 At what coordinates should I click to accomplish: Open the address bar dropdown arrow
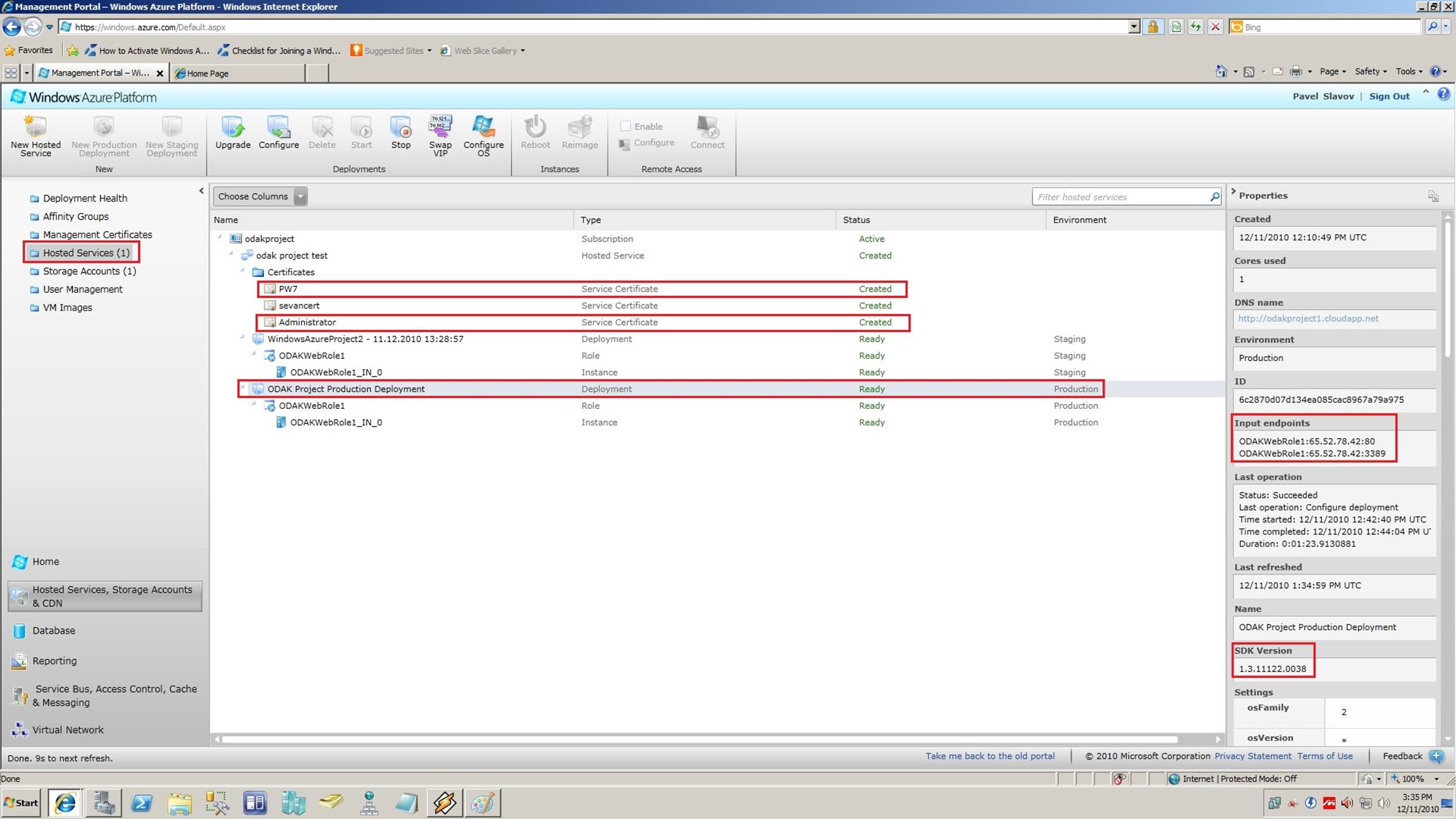coord(1133,27)
